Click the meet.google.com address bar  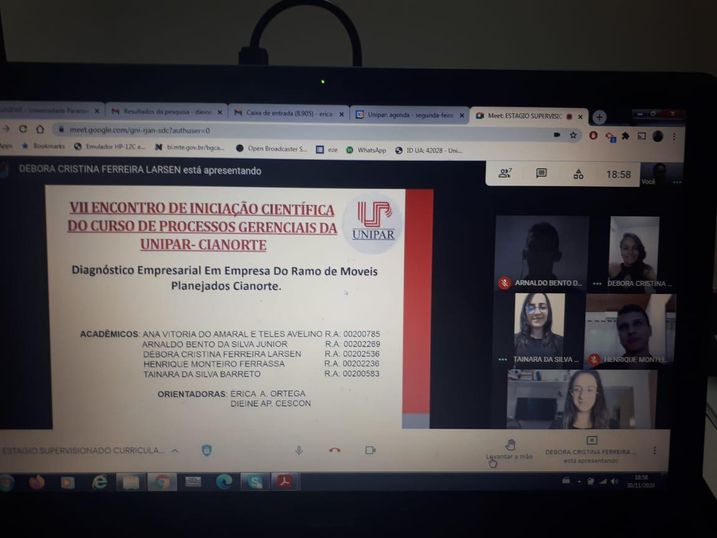tap(300, 131)
